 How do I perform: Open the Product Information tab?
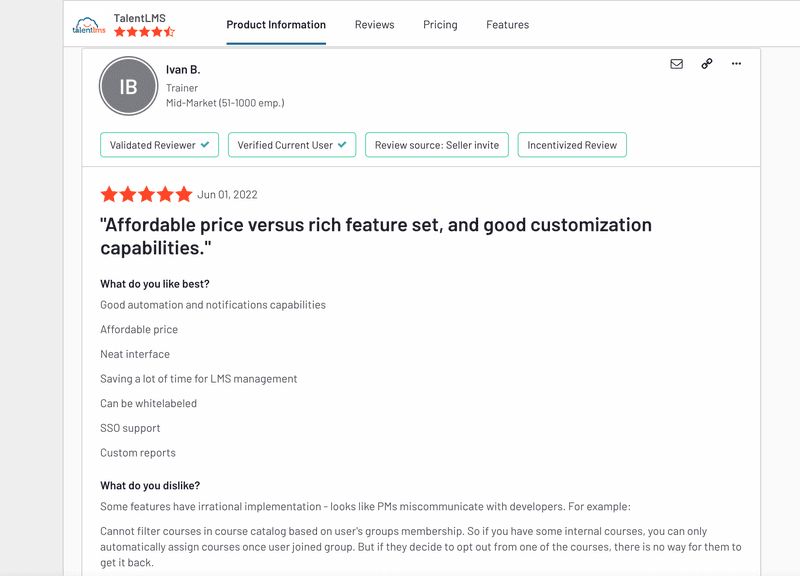(x=276, y=25)
